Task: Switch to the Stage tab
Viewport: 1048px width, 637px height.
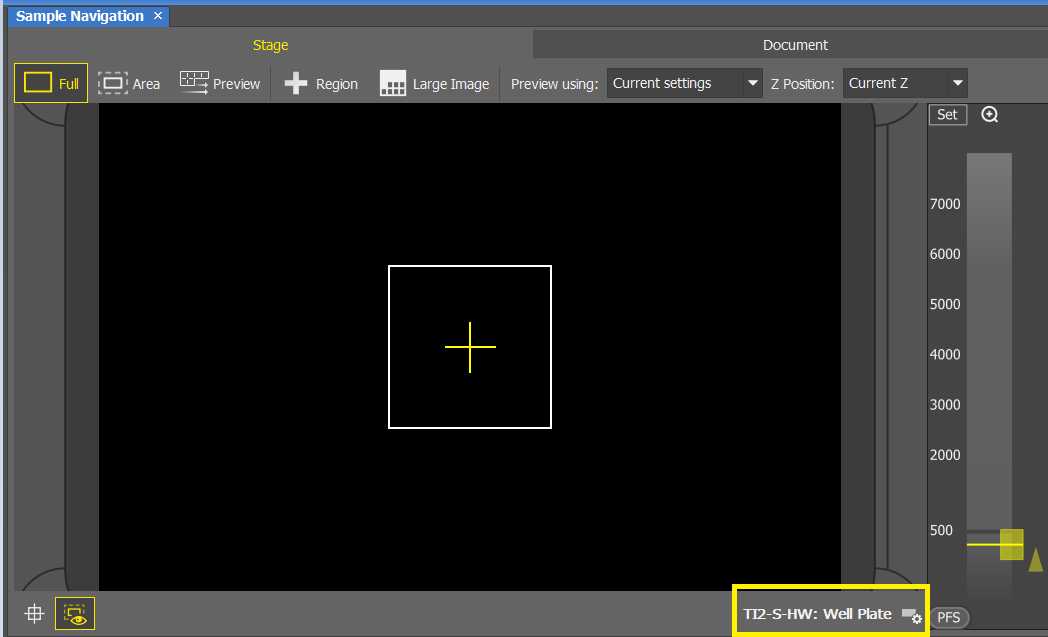Action: [270, 45]
